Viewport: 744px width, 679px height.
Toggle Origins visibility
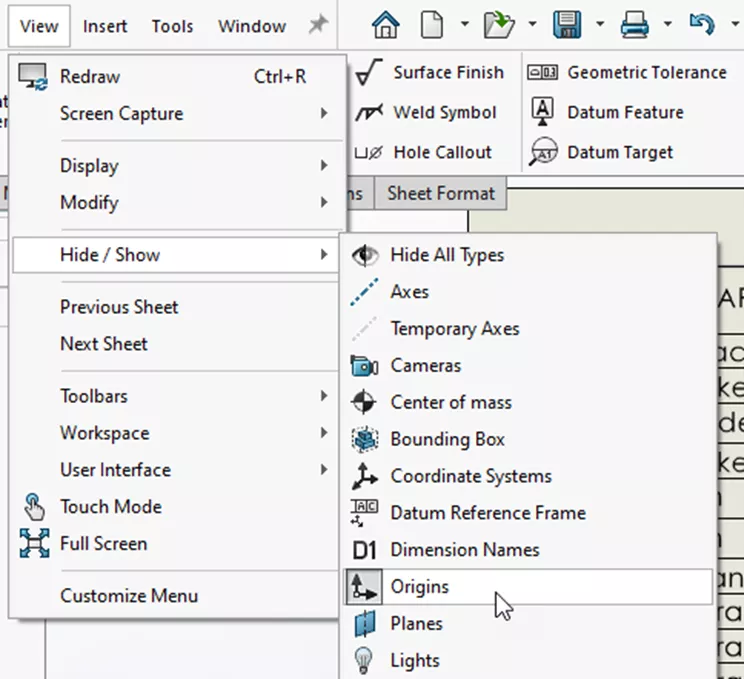click(528, 587)
